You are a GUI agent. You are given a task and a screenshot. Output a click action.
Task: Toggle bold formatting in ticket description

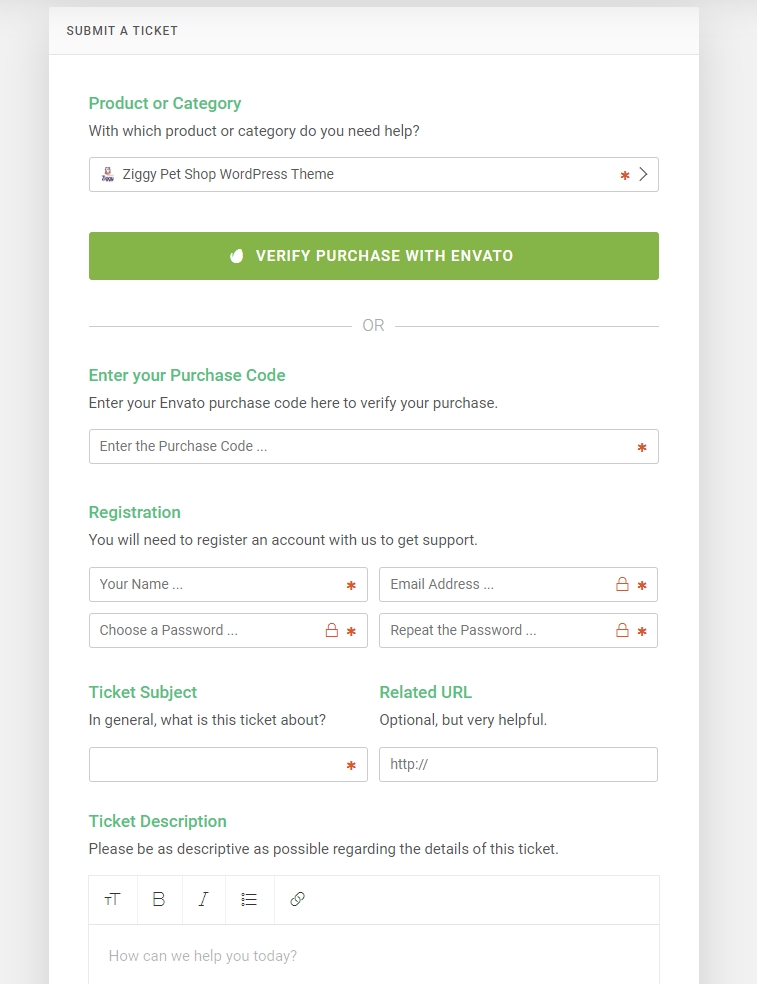tap(159, 900)
